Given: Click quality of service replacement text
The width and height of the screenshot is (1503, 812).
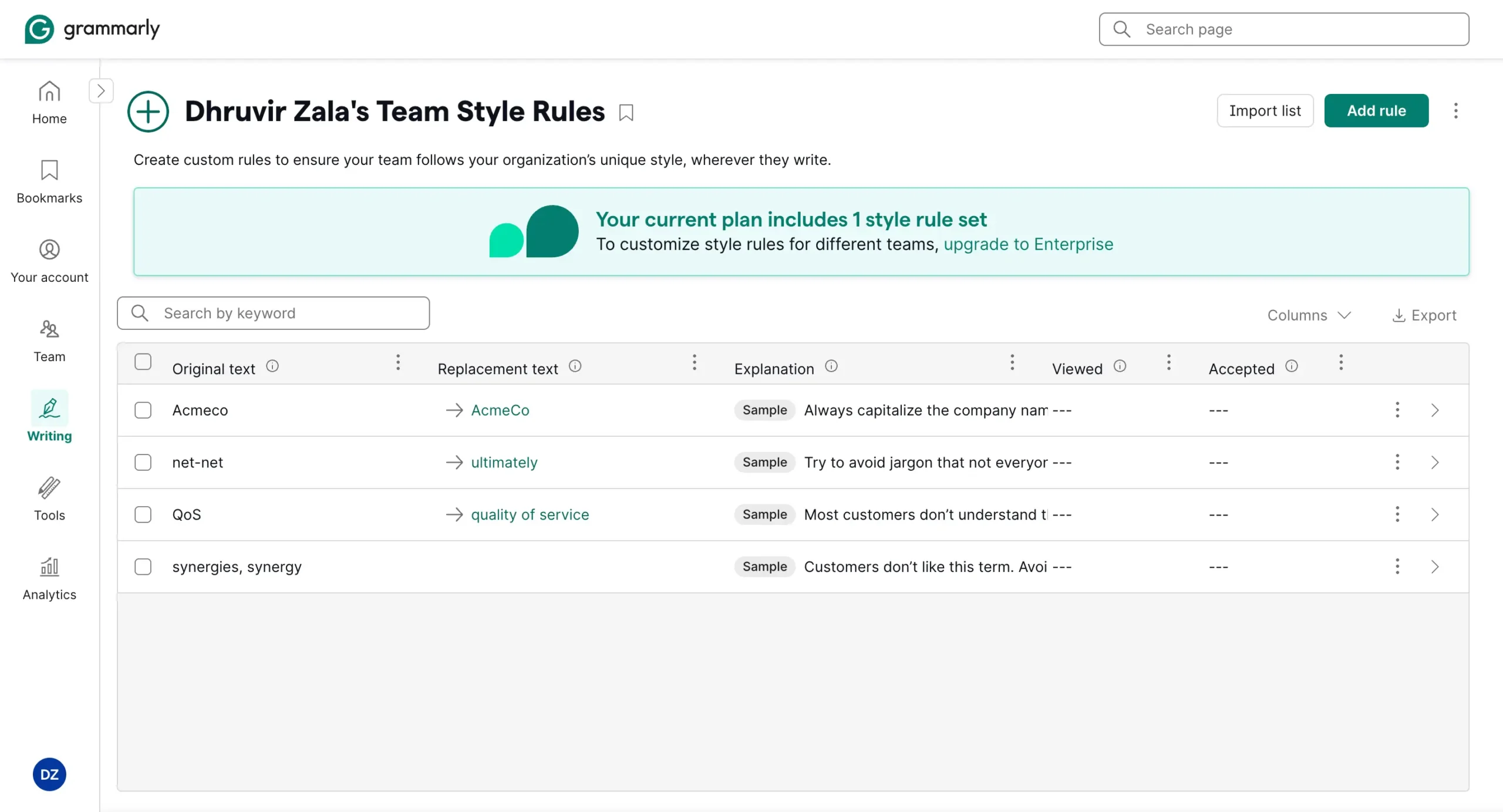Looking at the screenshot, I should (530, 514).
